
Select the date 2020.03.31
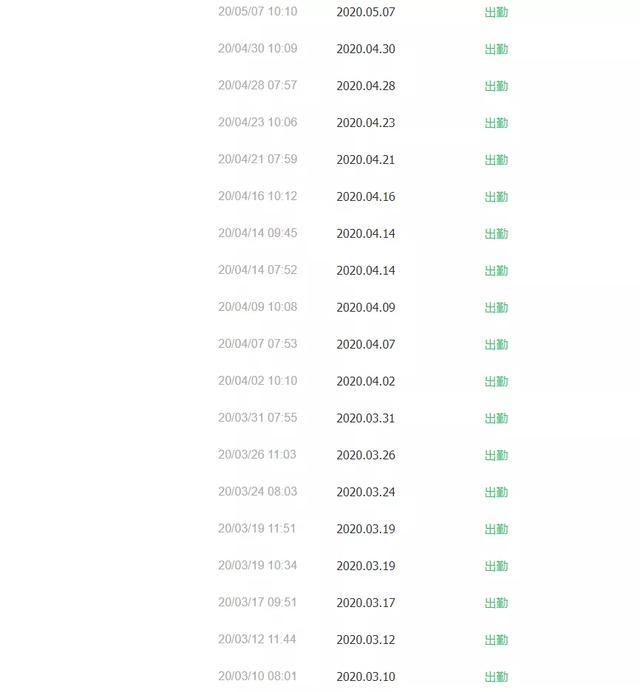point(365,419)
